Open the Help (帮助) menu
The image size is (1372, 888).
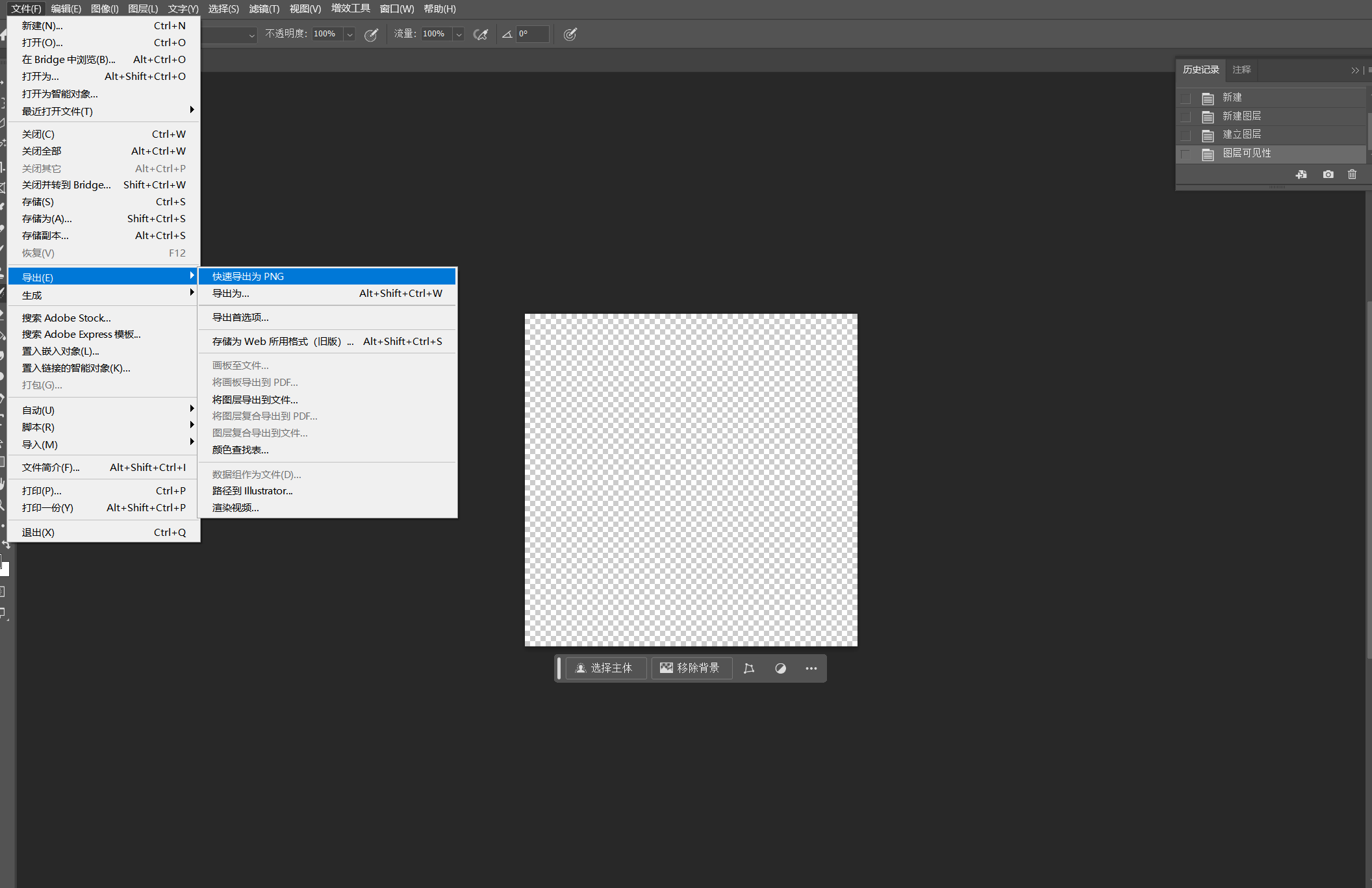(x=440, y=9)
